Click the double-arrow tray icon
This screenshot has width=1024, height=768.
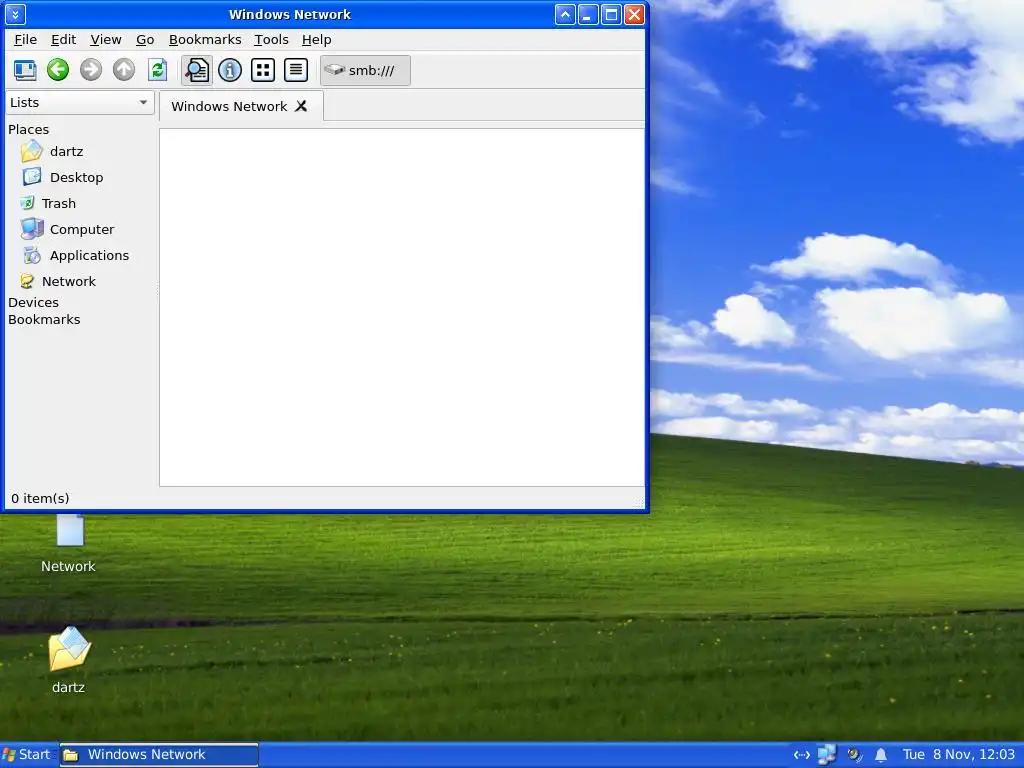tap(801, 755)
